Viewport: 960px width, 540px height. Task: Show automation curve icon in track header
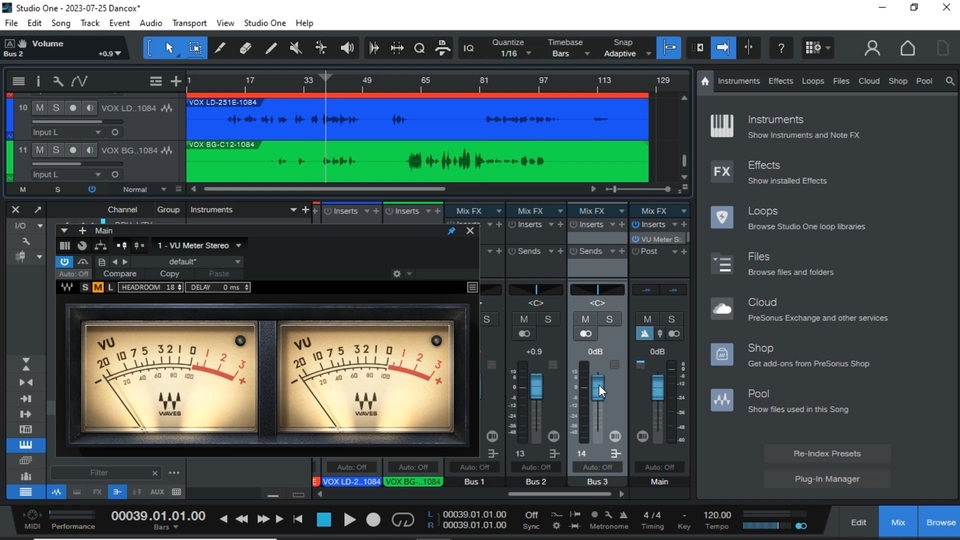(x=79, y=81)
